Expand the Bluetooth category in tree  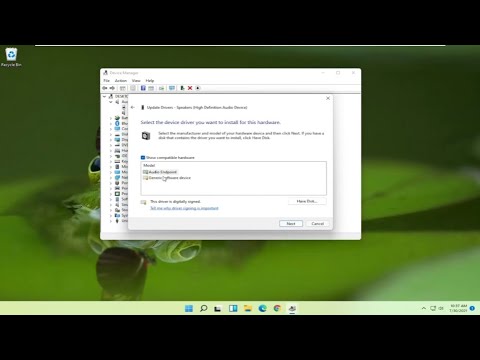tap(111, 123)
